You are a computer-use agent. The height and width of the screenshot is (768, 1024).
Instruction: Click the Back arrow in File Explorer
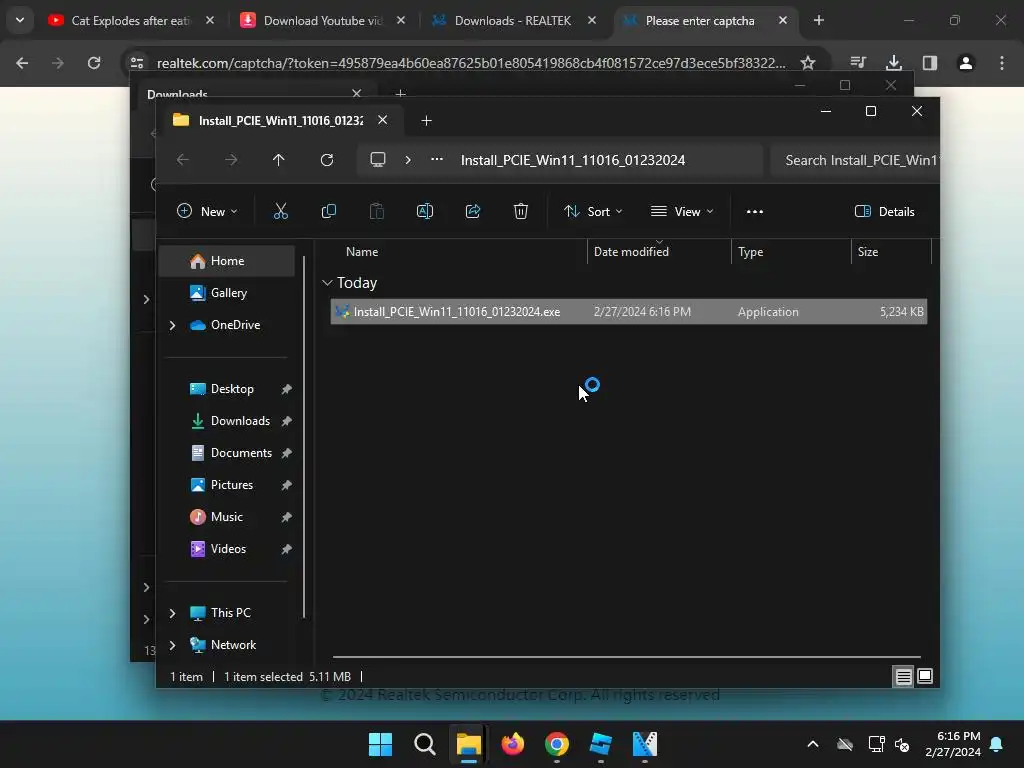pos(183,160)
